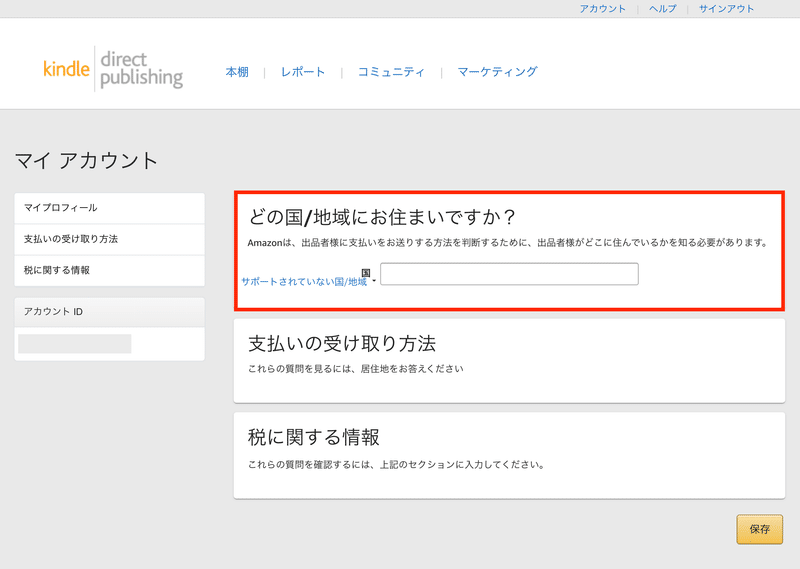Open the ヘルプ link
The image size is (800, 569).
662,9
